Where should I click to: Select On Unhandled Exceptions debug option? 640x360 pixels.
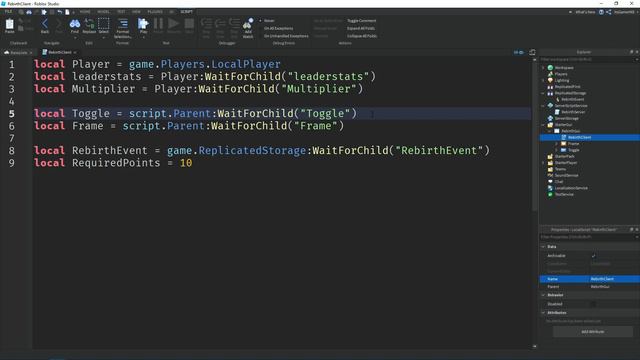coord(286,36)
